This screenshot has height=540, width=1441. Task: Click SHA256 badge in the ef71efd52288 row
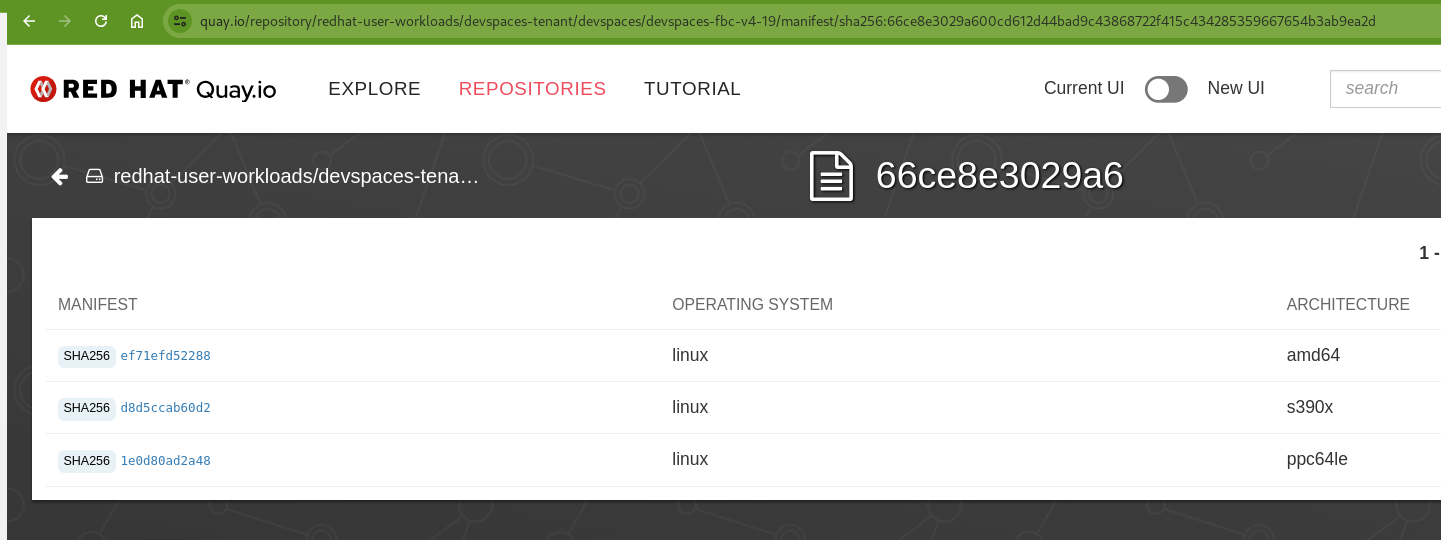click(87, 356)
